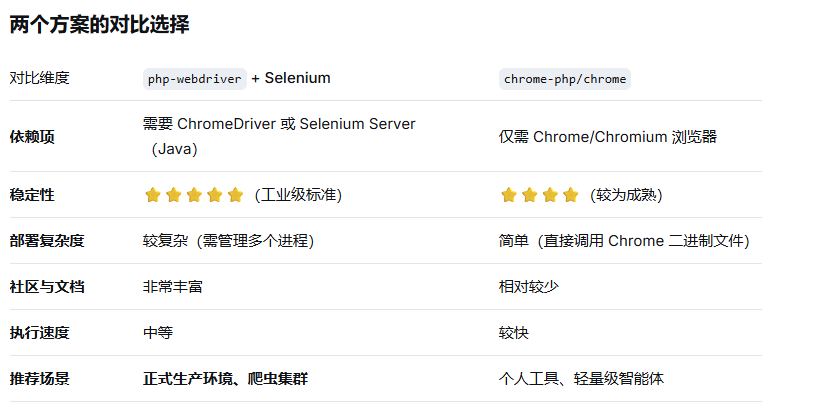
Task: Click the 部署复杂度 row label
Action: click(x=47, y=241)
